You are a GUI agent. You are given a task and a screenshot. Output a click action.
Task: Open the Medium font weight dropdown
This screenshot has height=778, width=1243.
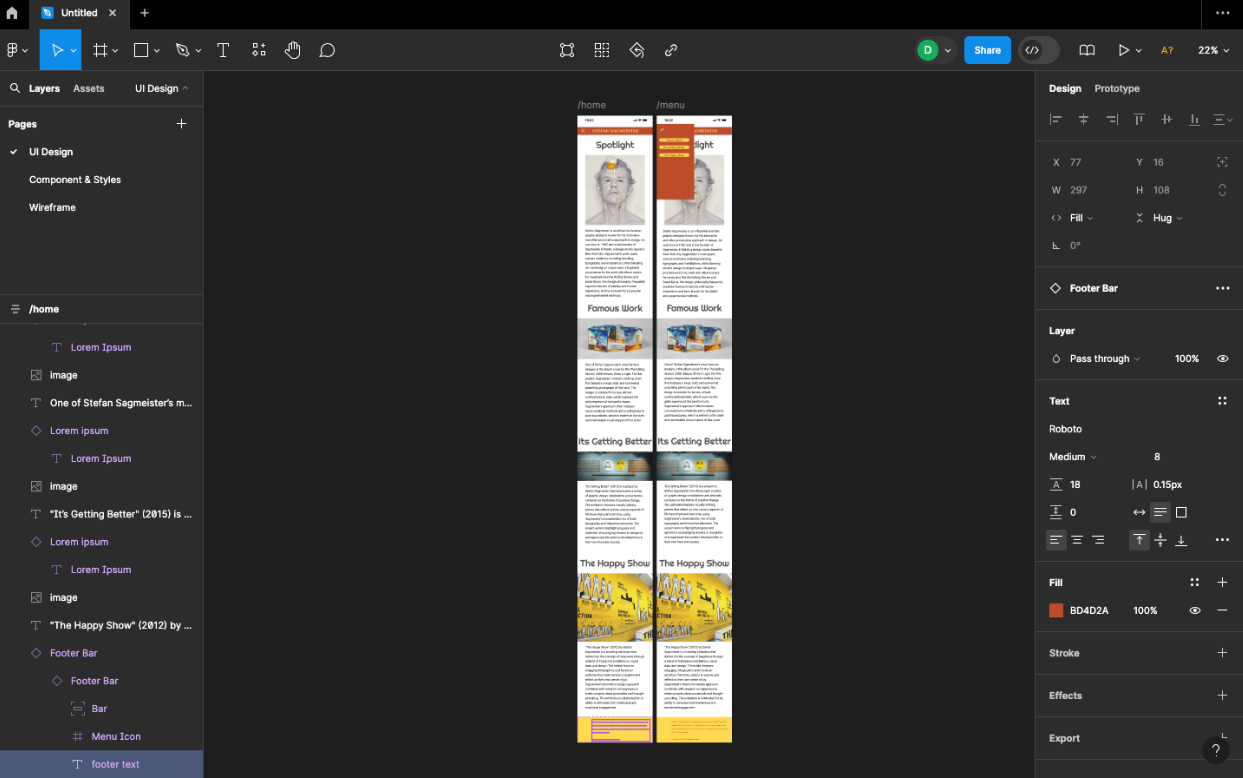[1073, 457]
